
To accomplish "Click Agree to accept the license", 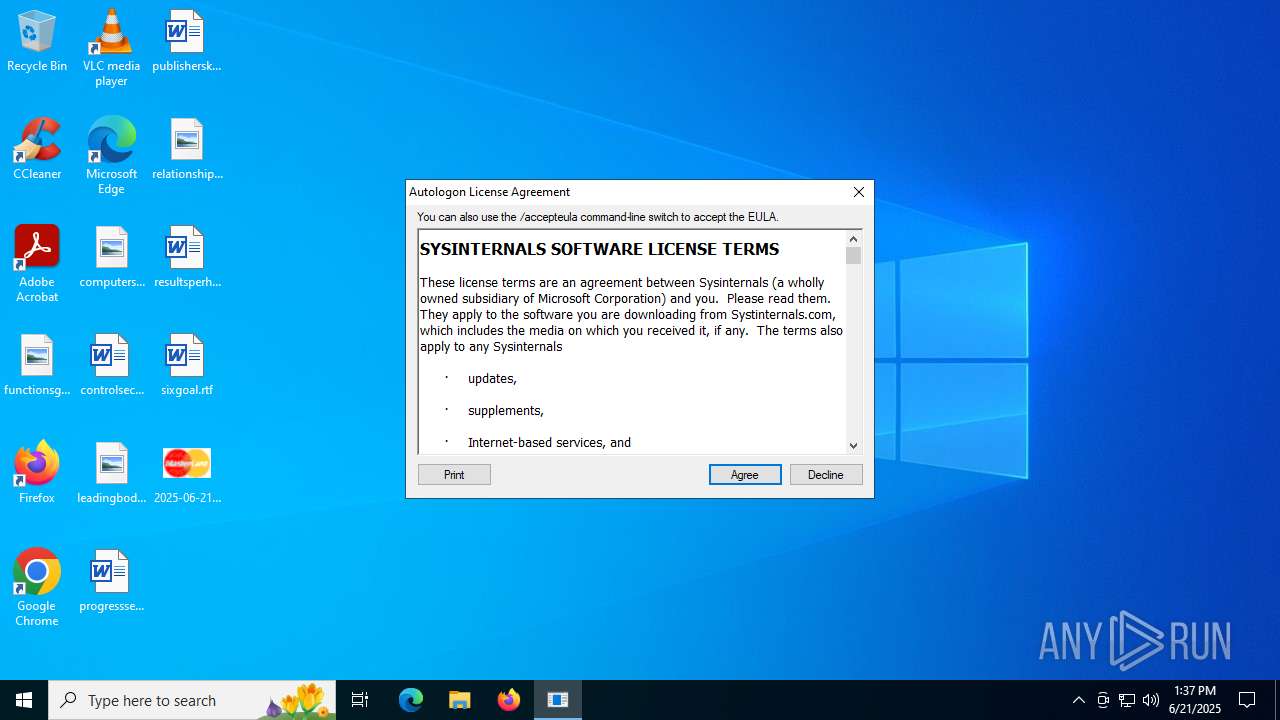I will pyautogui.click(x=745, y=474).
